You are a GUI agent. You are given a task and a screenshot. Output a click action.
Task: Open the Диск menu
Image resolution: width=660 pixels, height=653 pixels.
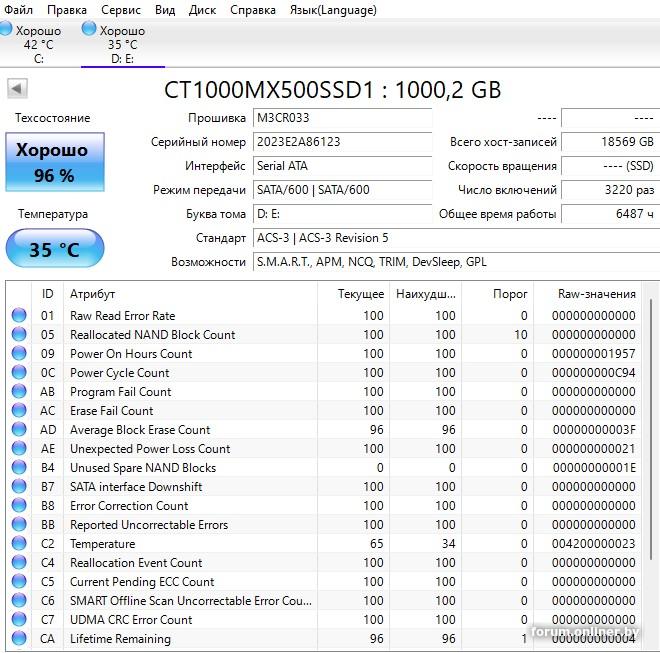[x=202, y=10]
